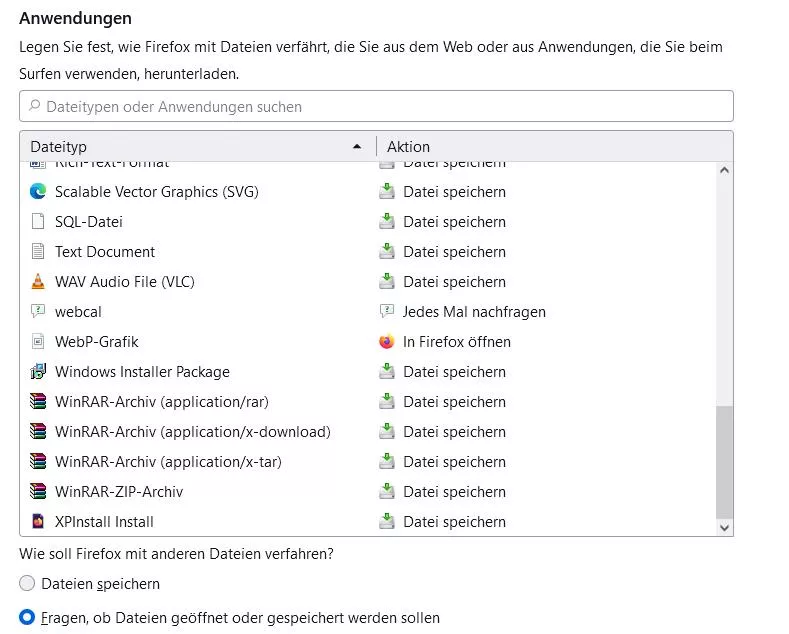Viewport: 789px width, 634px height.
Task: Select the 'Dateien speichern' radio option
Action: 28,584
